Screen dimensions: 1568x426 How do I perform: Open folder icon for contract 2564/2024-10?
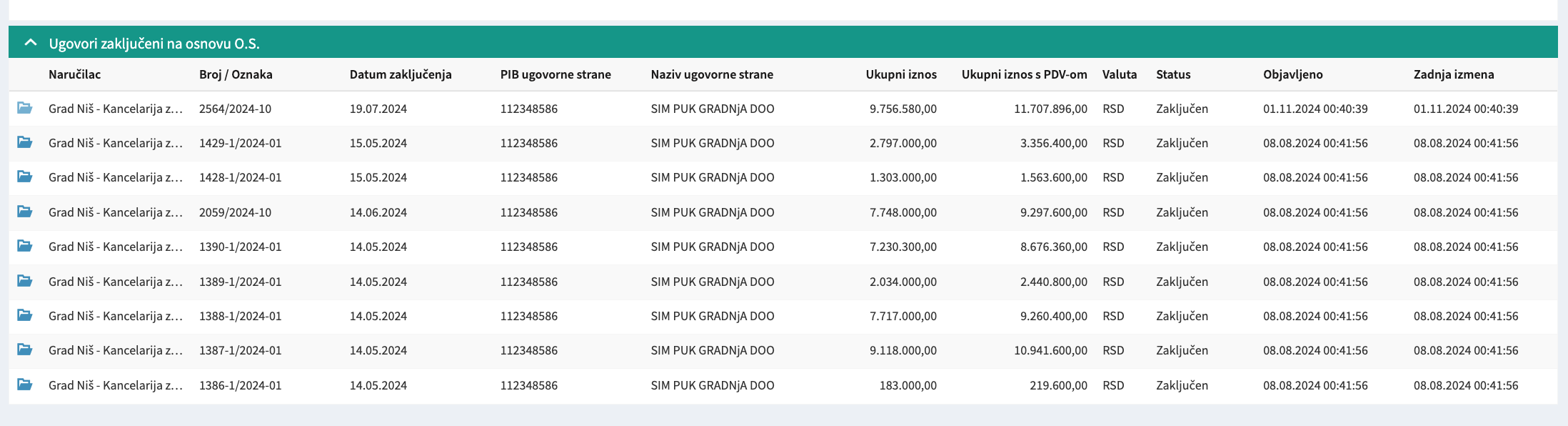click(25, 108)
